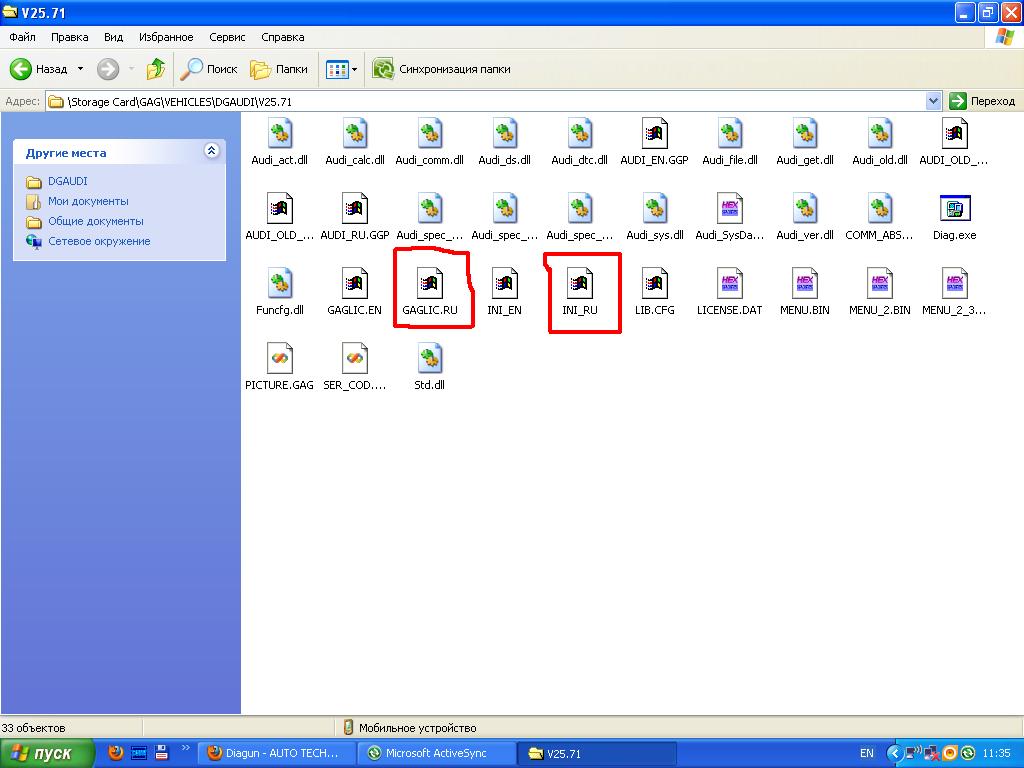Select the Audi_comm.dll file

pyautogui.click(x=430, y=142)
